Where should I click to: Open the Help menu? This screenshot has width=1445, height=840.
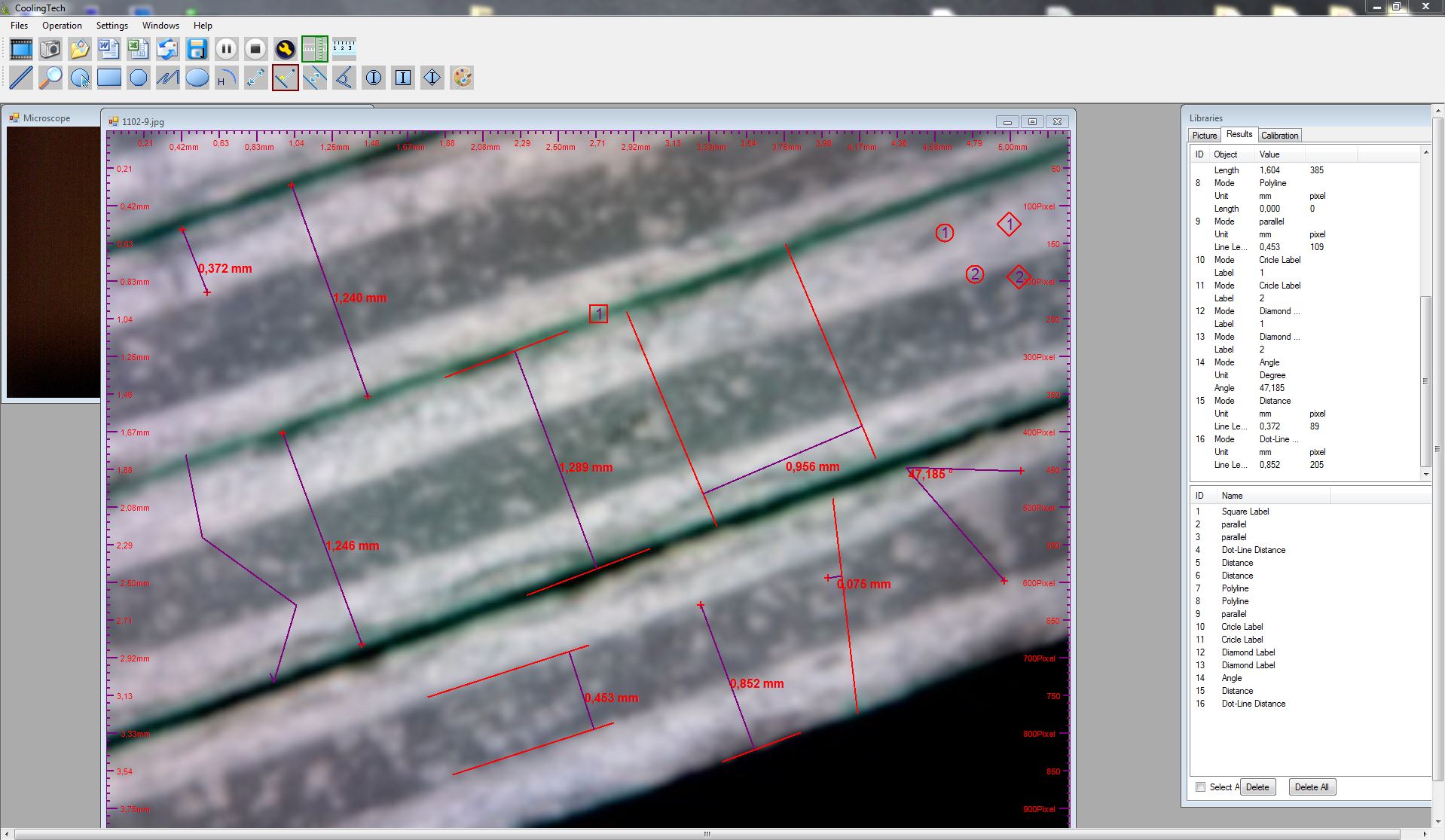203,26
